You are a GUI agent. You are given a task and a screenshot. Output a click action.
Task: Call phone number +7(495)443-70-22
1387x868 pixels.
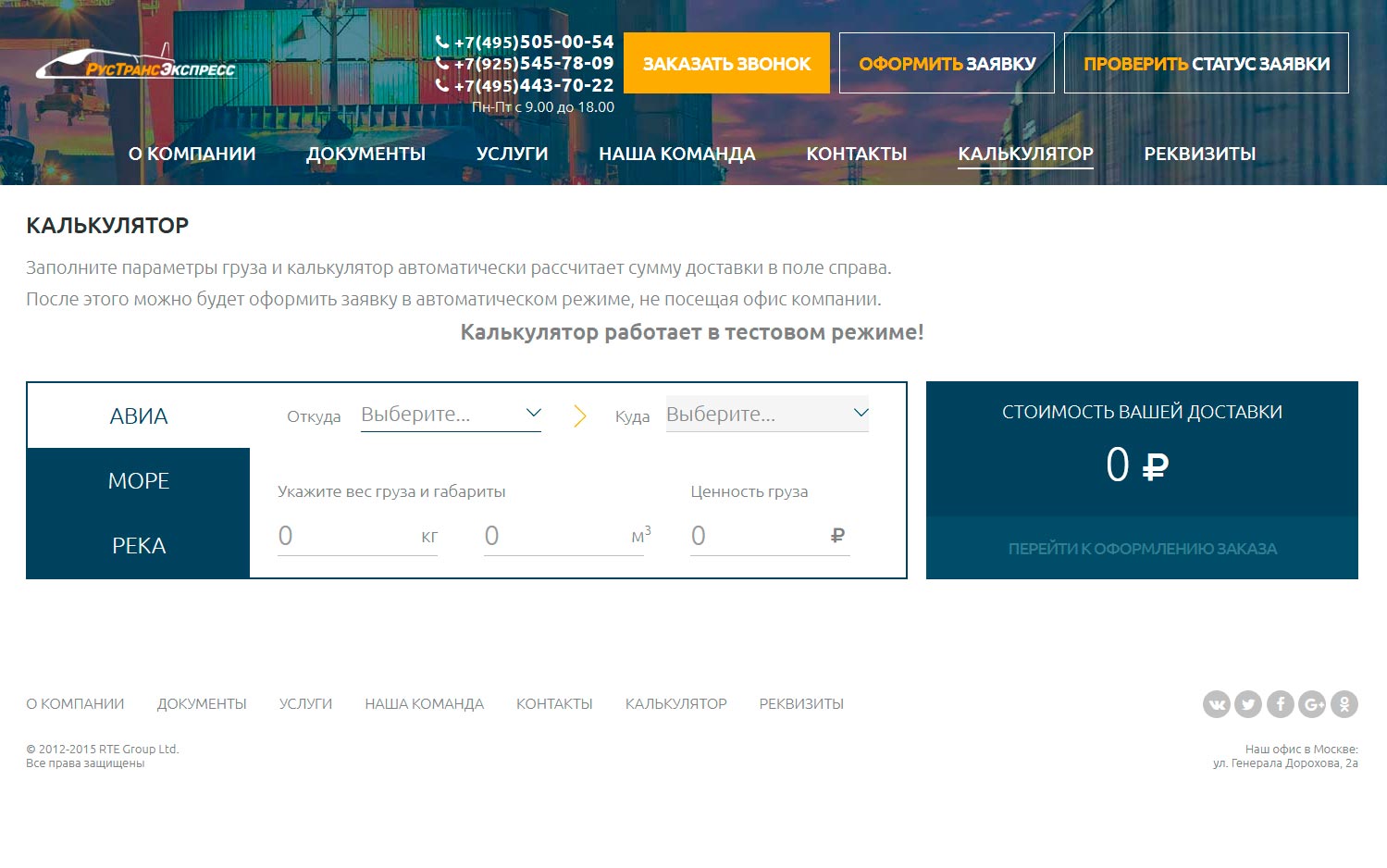525,85
